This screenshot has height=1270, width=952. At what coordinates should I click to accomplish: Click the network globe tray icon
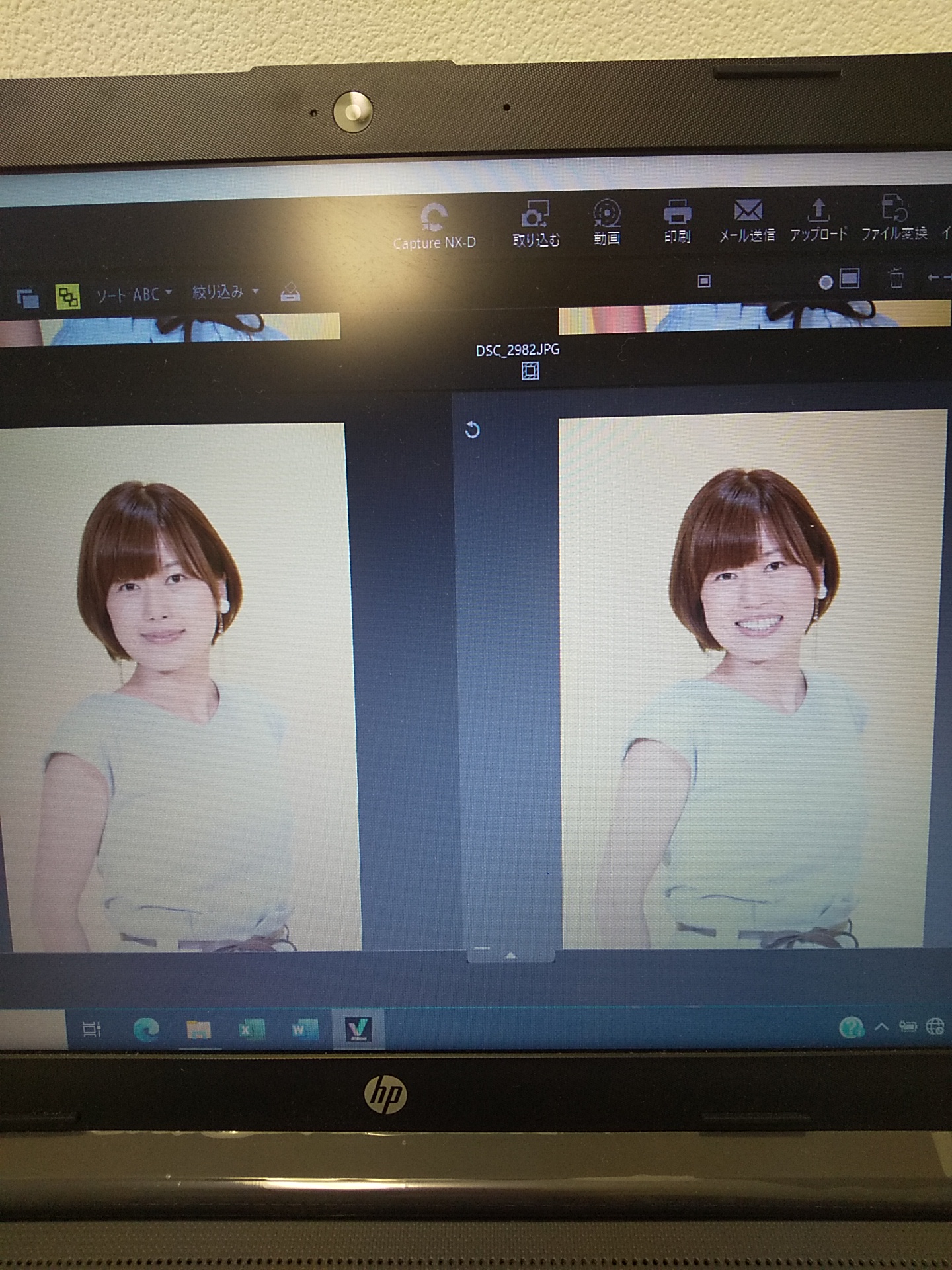coord(935,1026)
